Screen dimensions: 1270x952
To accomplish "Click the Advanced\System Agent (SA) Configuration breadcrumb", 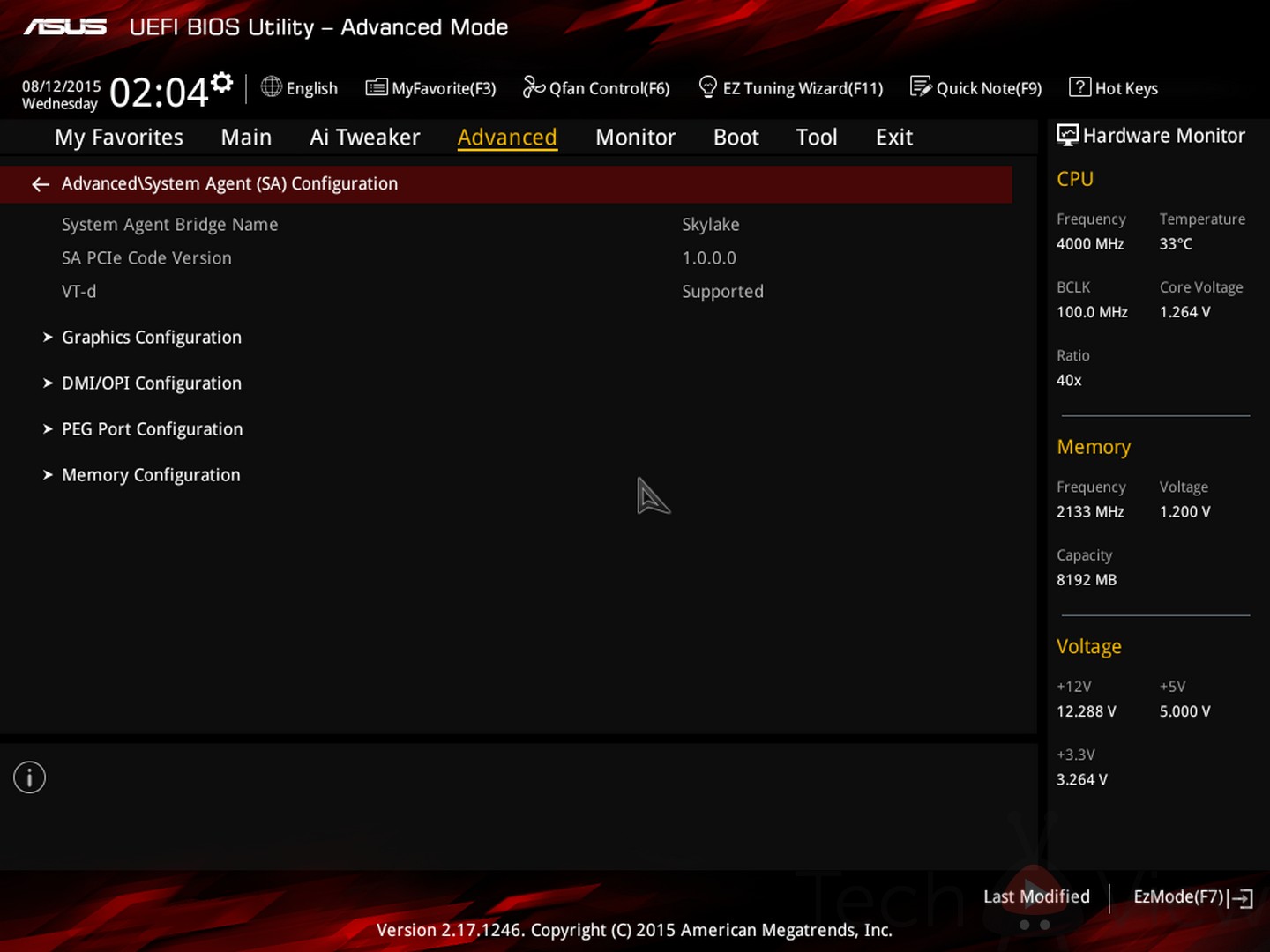I will (229, 183).
